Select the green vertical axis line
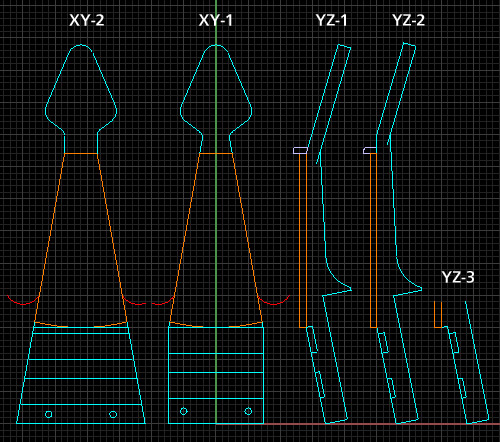 point(216,212)
